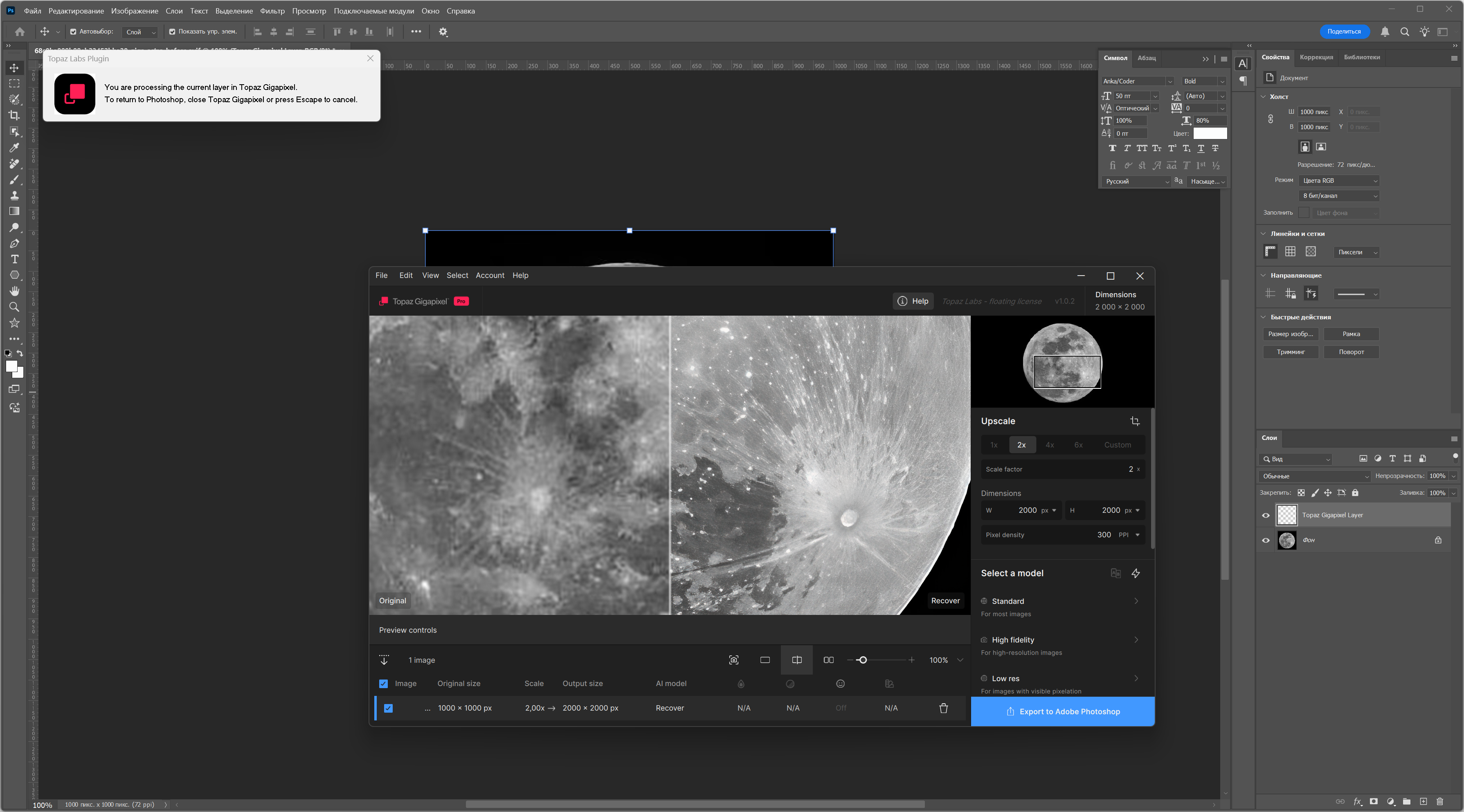This screenshot has width=1464, height=812.
Task: Open the Фильтр menu
Action: click(x=272, y=11)
